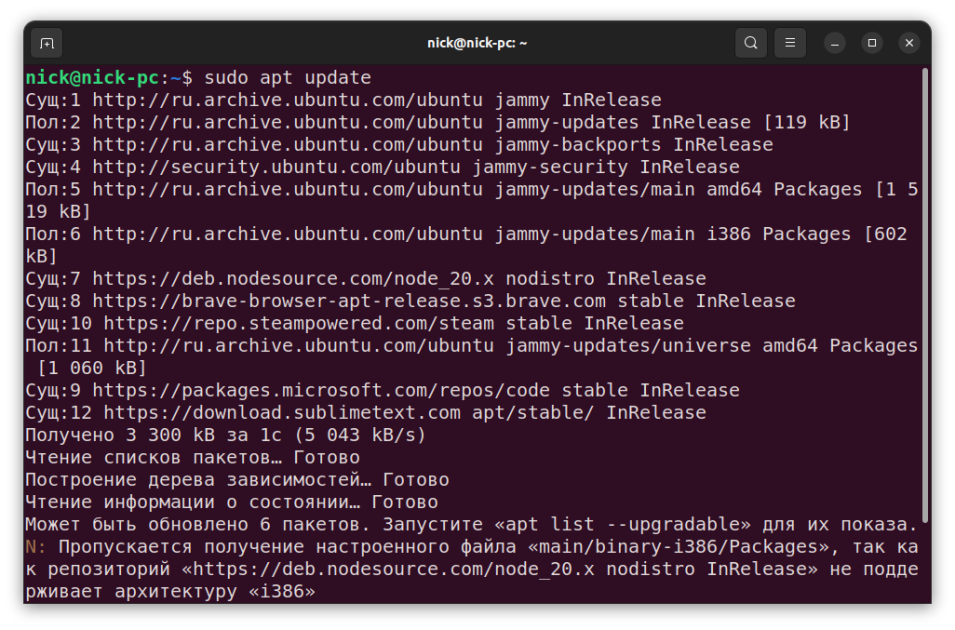Click the window title nick@nick-pc: ~
Image resolution: width=955 pixels, height=630 pixels.
pyautogui.click(x=477, y=43)
